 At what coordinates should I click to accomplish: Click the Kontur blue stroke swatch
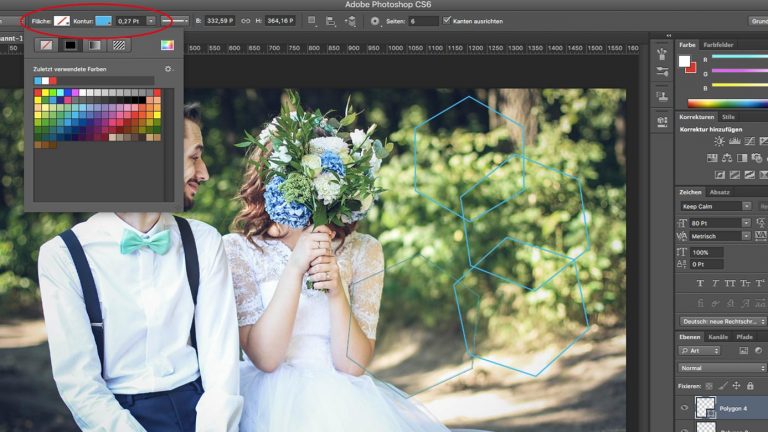pos(103,20)
